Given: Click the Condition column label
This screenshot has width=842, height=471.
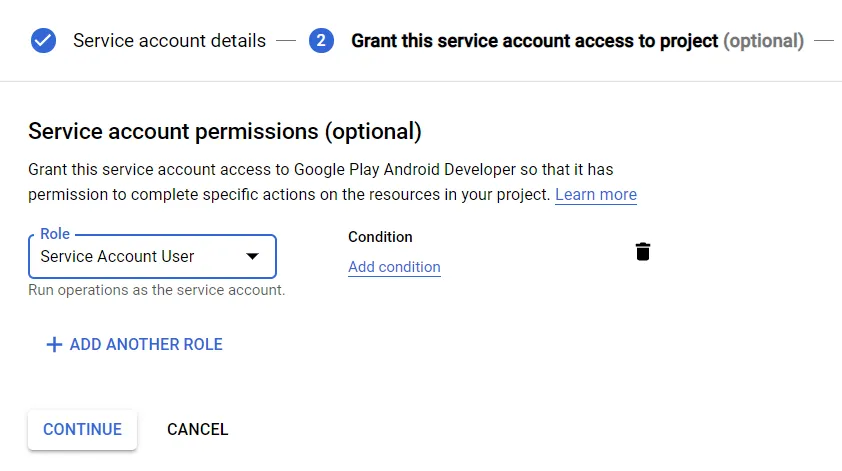Looking at the screenshot, I should point(380,237).
